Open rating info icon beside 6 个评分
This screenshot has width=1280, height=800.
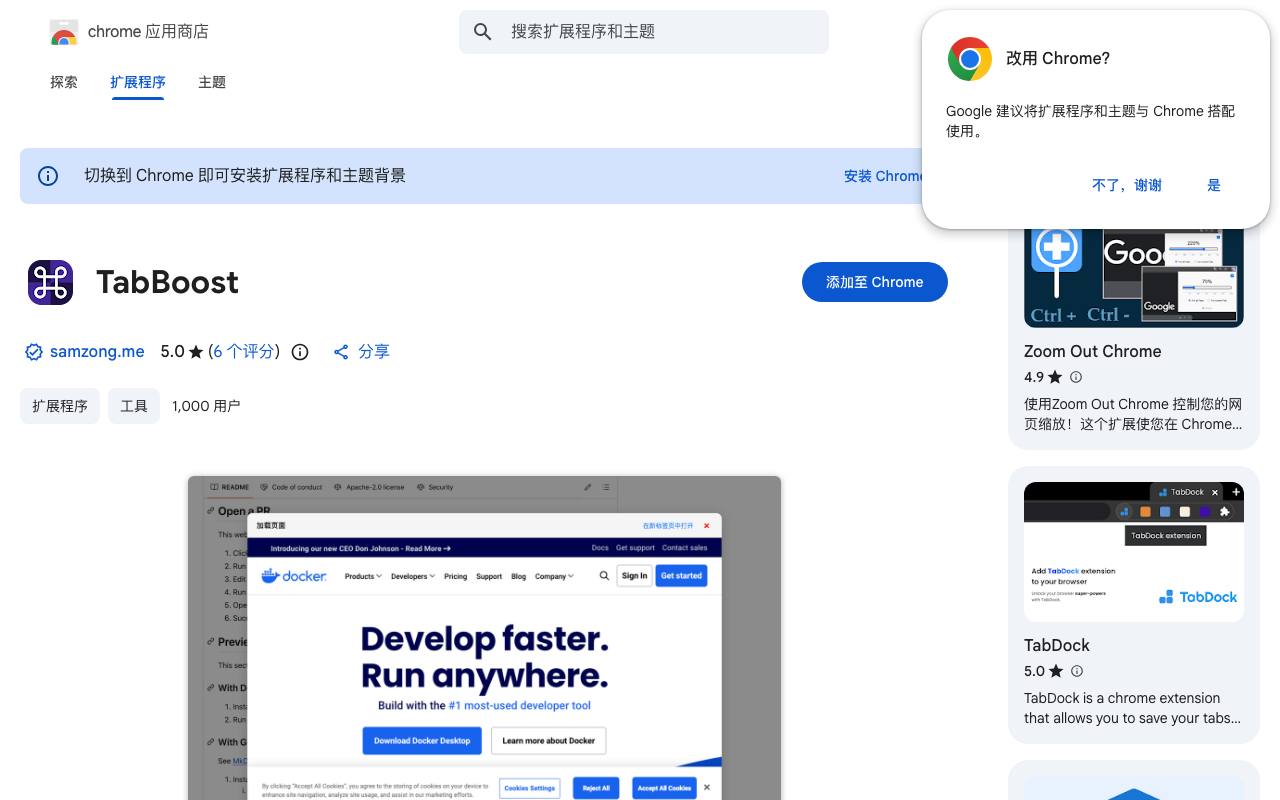pyautogui.click(x=300, y=352)
